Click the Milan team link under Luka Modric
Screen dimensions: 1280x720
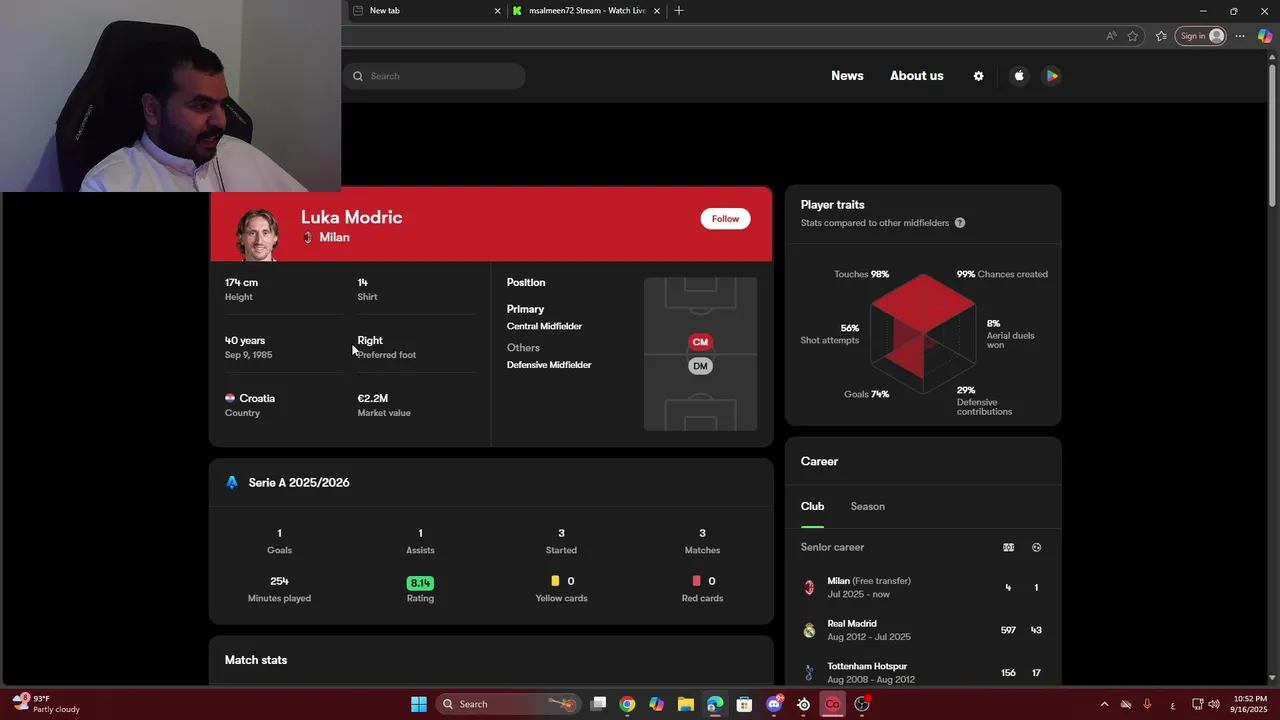pyautogui.click(x=334, y=238)
